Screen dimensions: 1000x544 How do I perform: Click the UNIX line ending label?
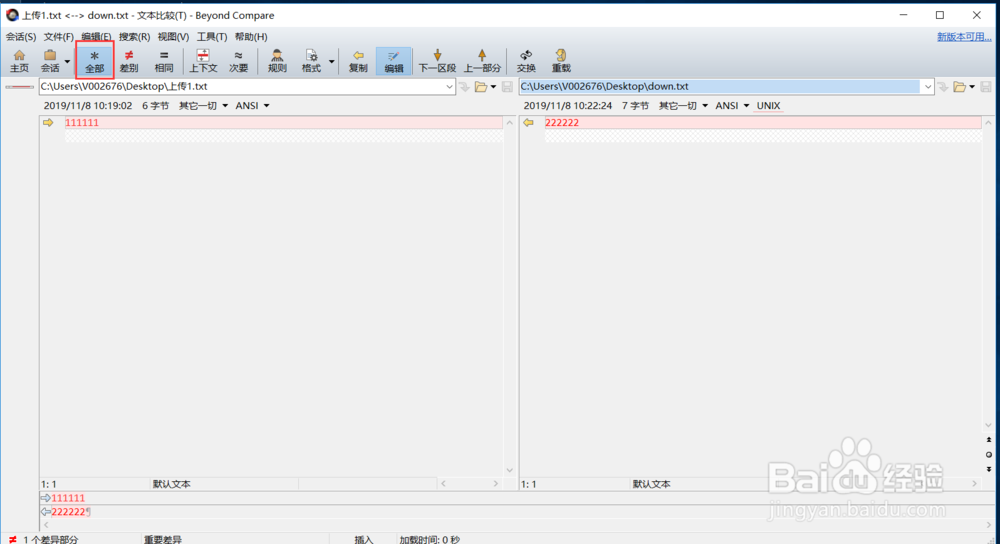click(x=768, y=106)
